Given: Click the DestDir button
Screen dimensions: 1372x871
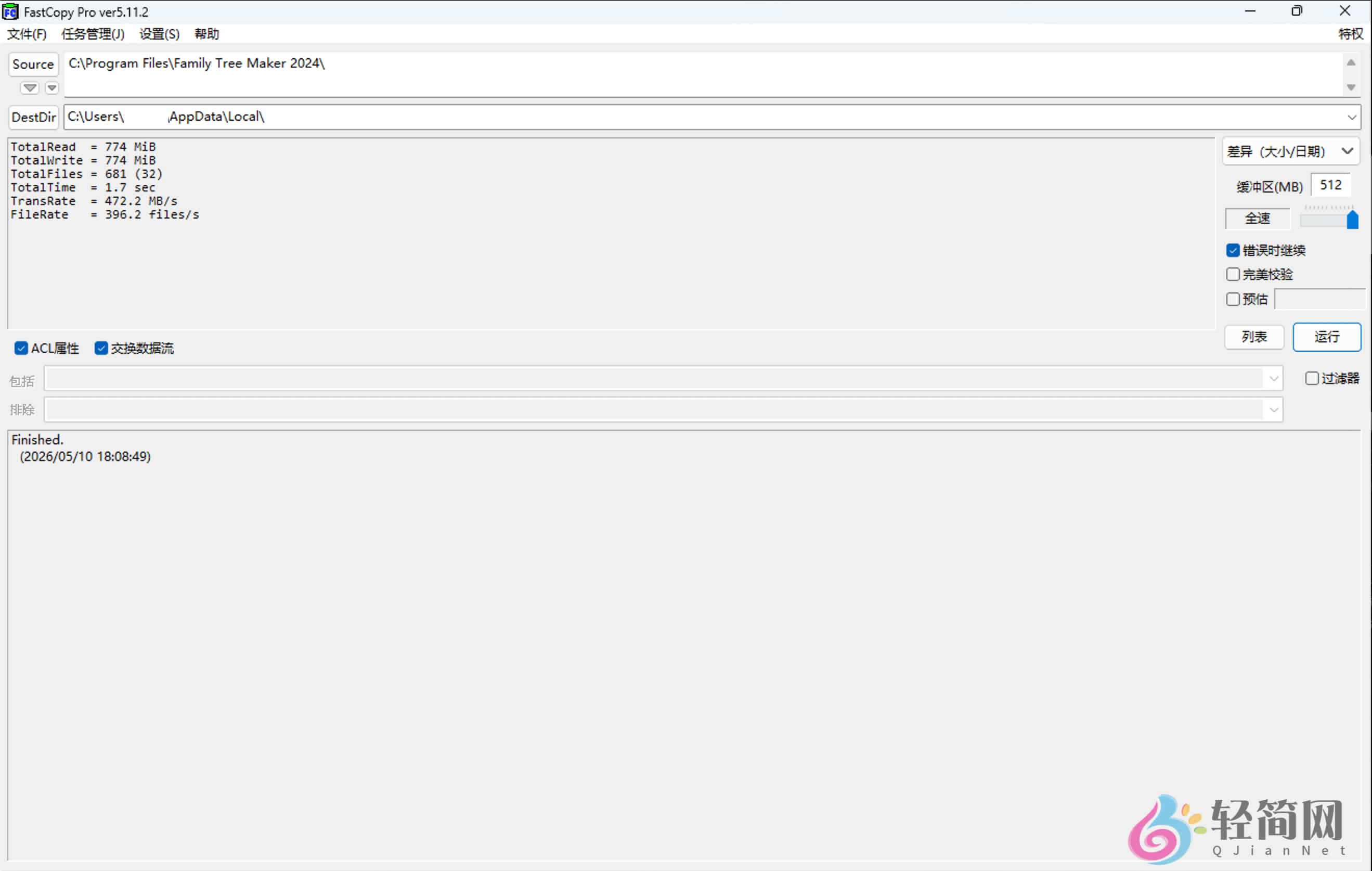Looking at the screenshot, I should tap(34, 117).
